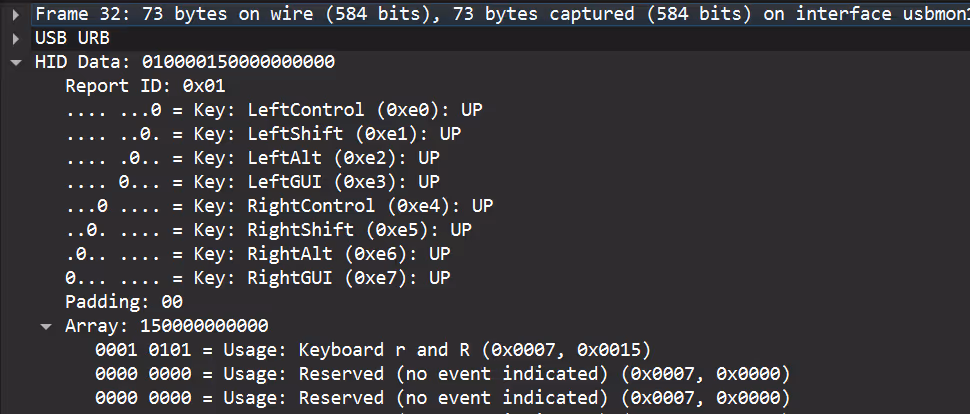Screen dimensions: 970x414
Task: Click the HID Data: 010000150000000000 header text
Action: coord(185,62)
